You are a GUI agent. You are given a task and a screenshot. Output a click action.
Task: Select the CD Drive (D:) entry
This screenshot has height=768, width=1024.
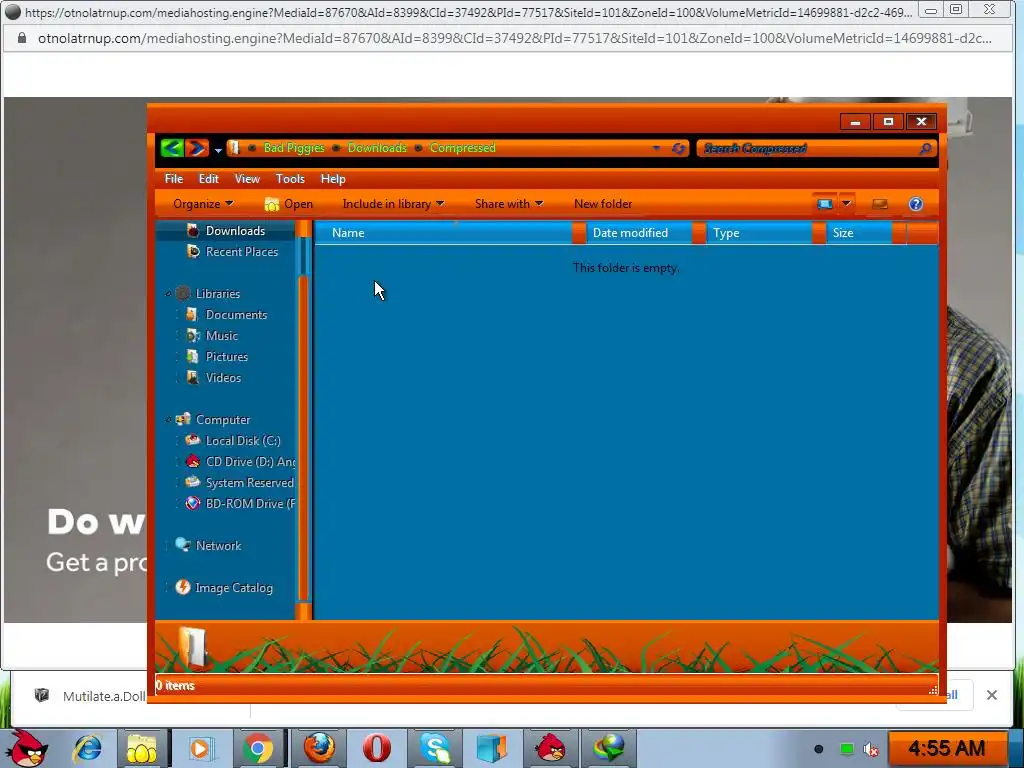click(x=240, y=462)
